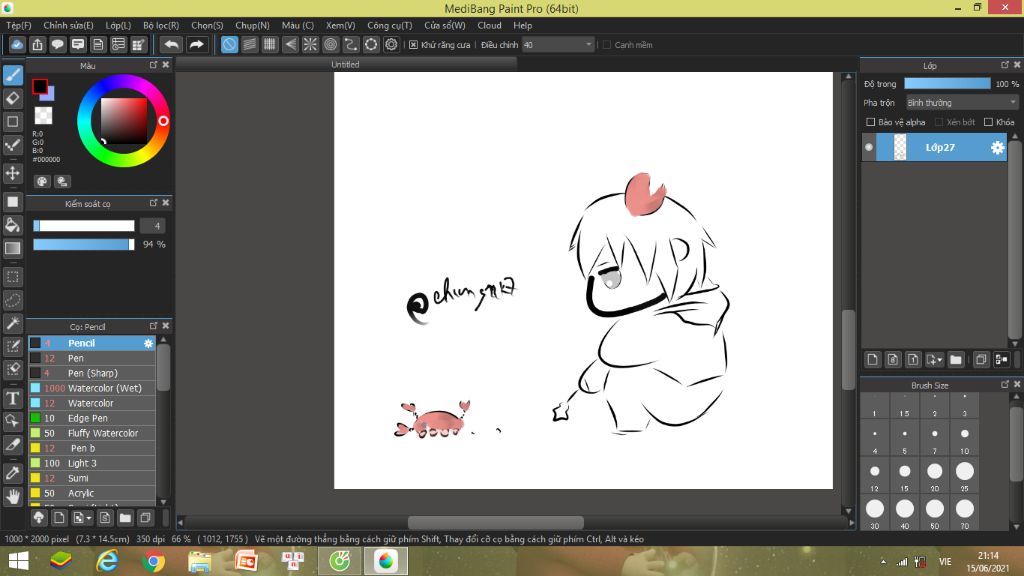This screenshot has height=576, width=1024.
Task: Select Watercolor (Wet) brush
Action: point(91,388)
